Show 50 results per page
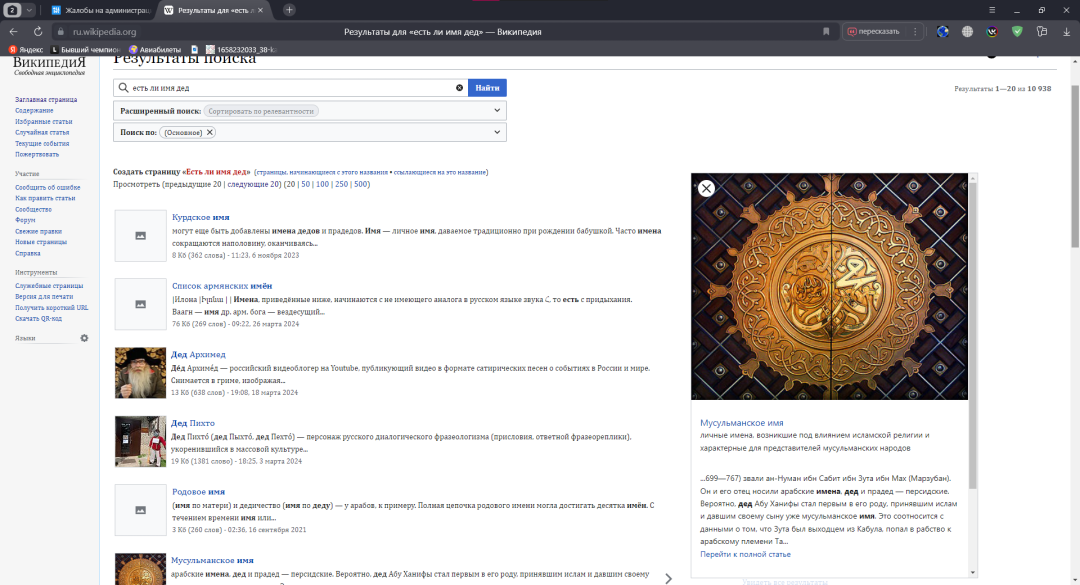The image size is (1080, 585). (305, 184)
